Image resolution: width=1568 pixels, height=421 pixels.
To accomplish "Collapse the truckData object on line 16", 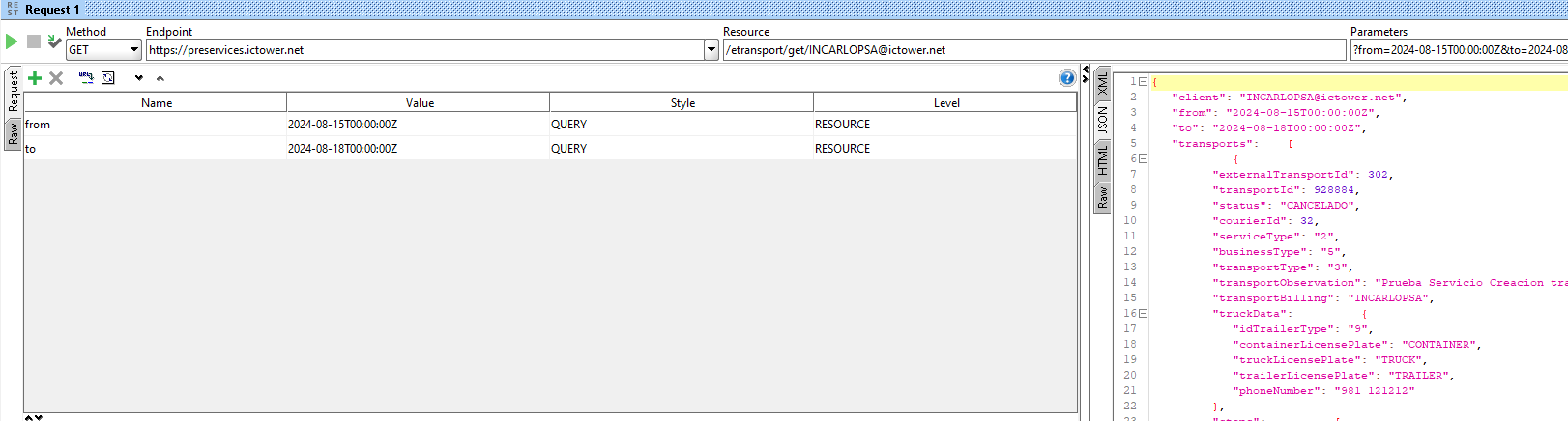I will [1143, 314].
